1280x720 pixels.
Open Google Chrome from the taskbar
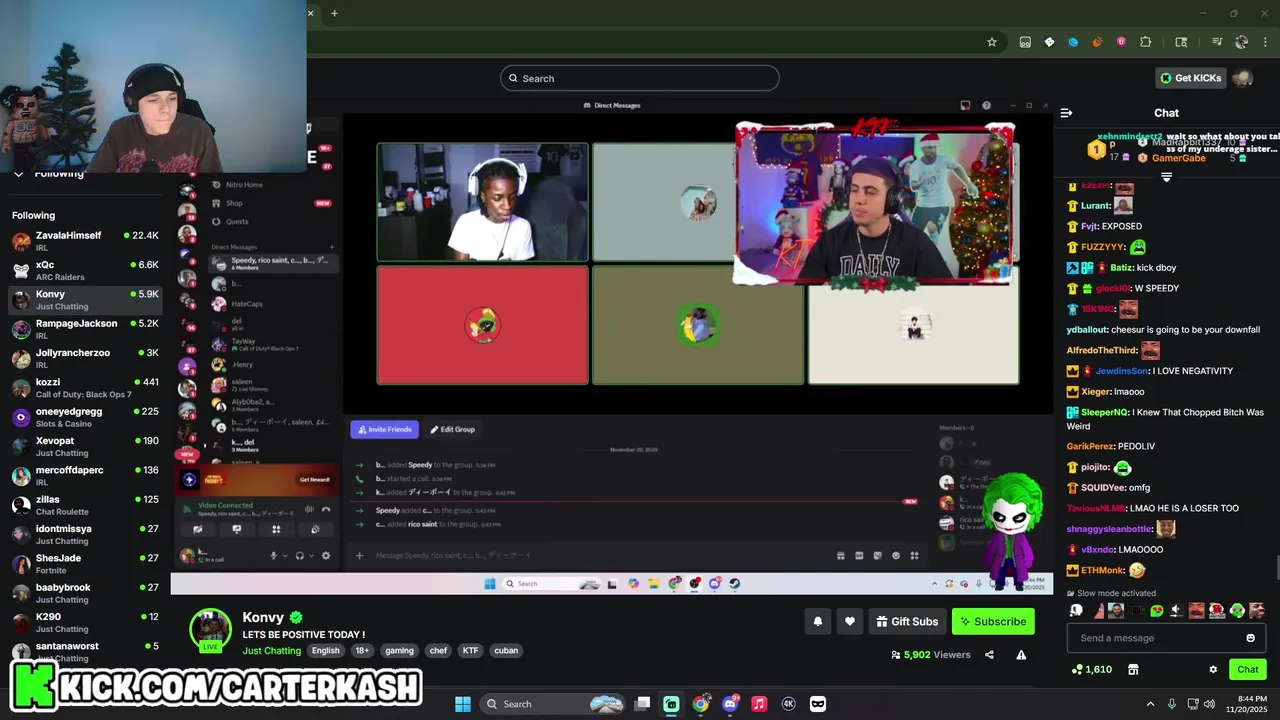tap(701, 704)
